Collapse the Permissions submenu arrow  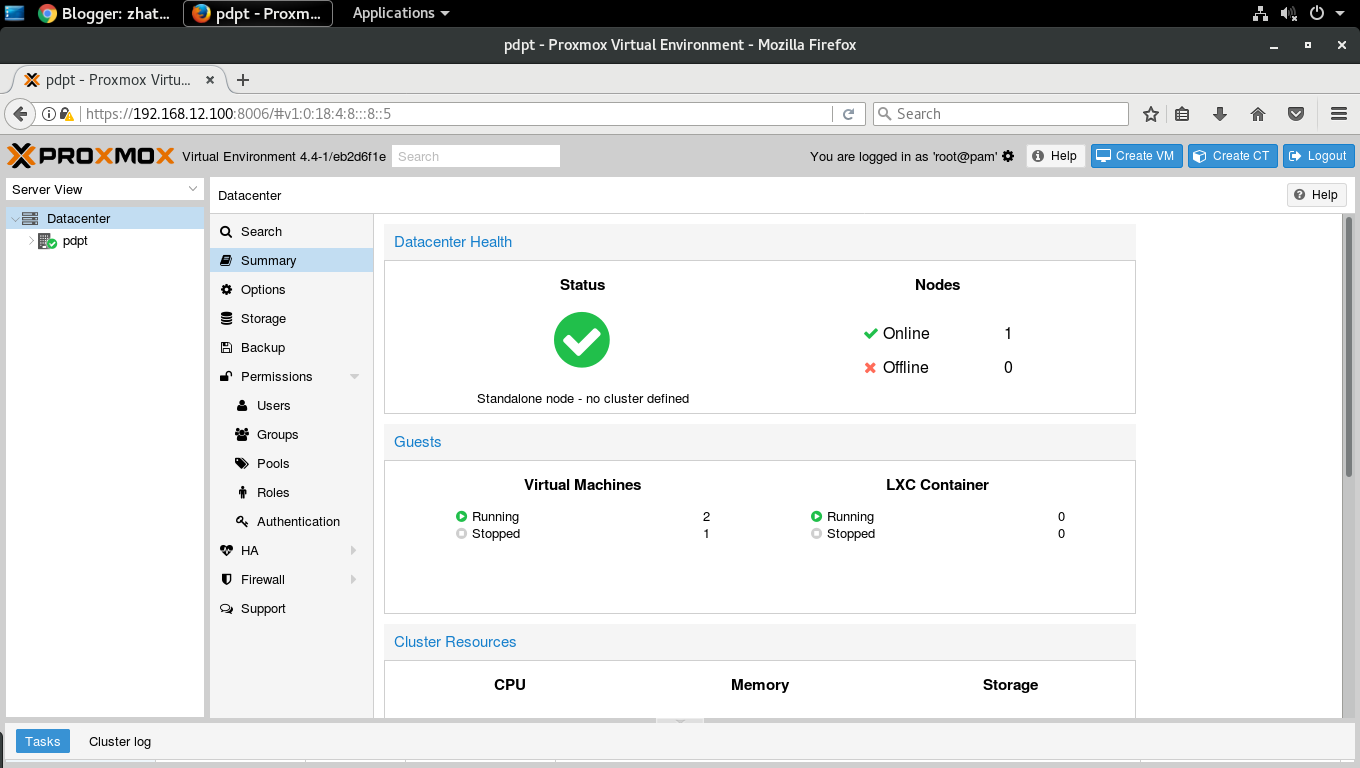click(354, 377)
